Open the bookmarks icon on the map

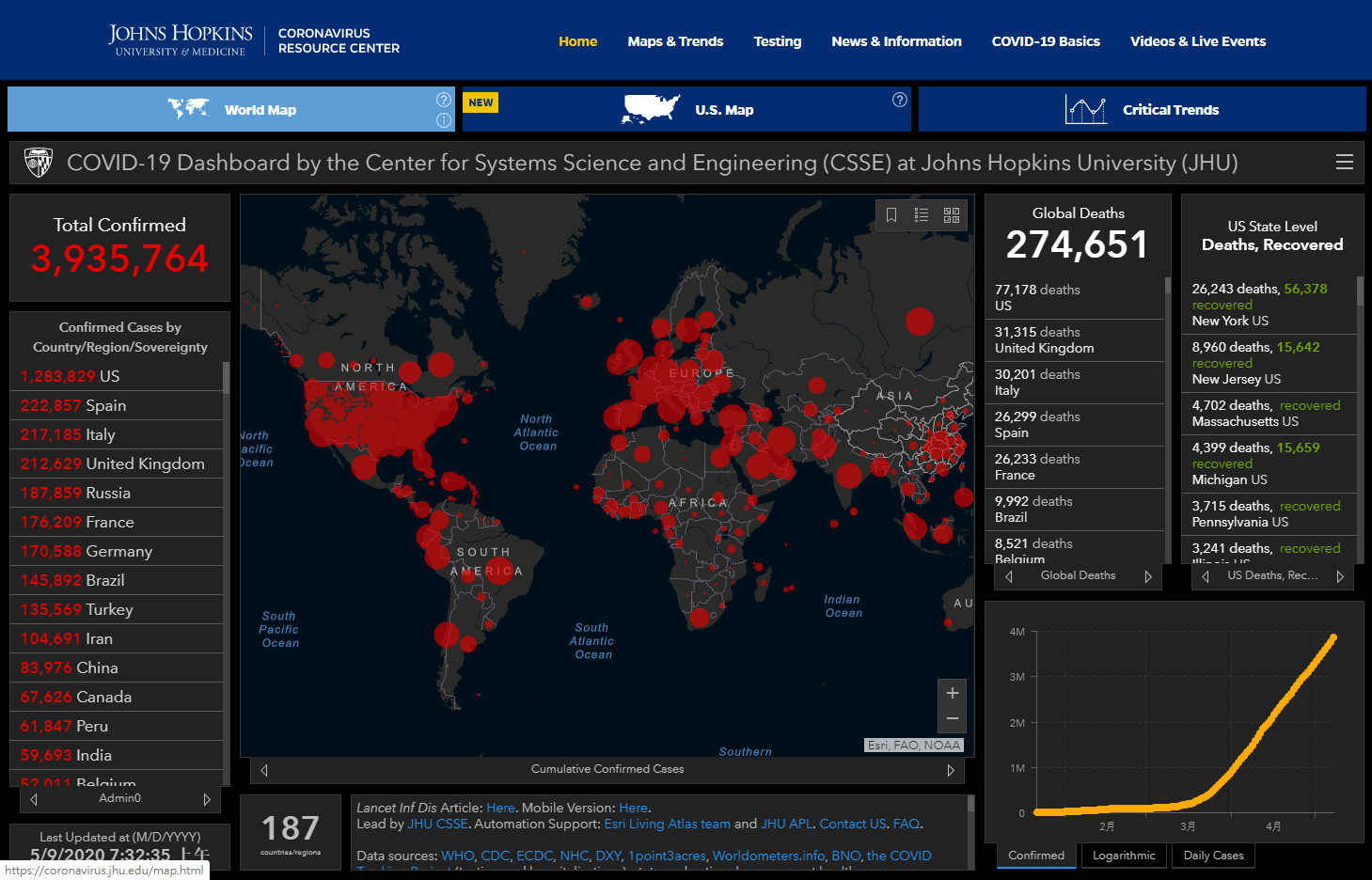tap(891, 215)
